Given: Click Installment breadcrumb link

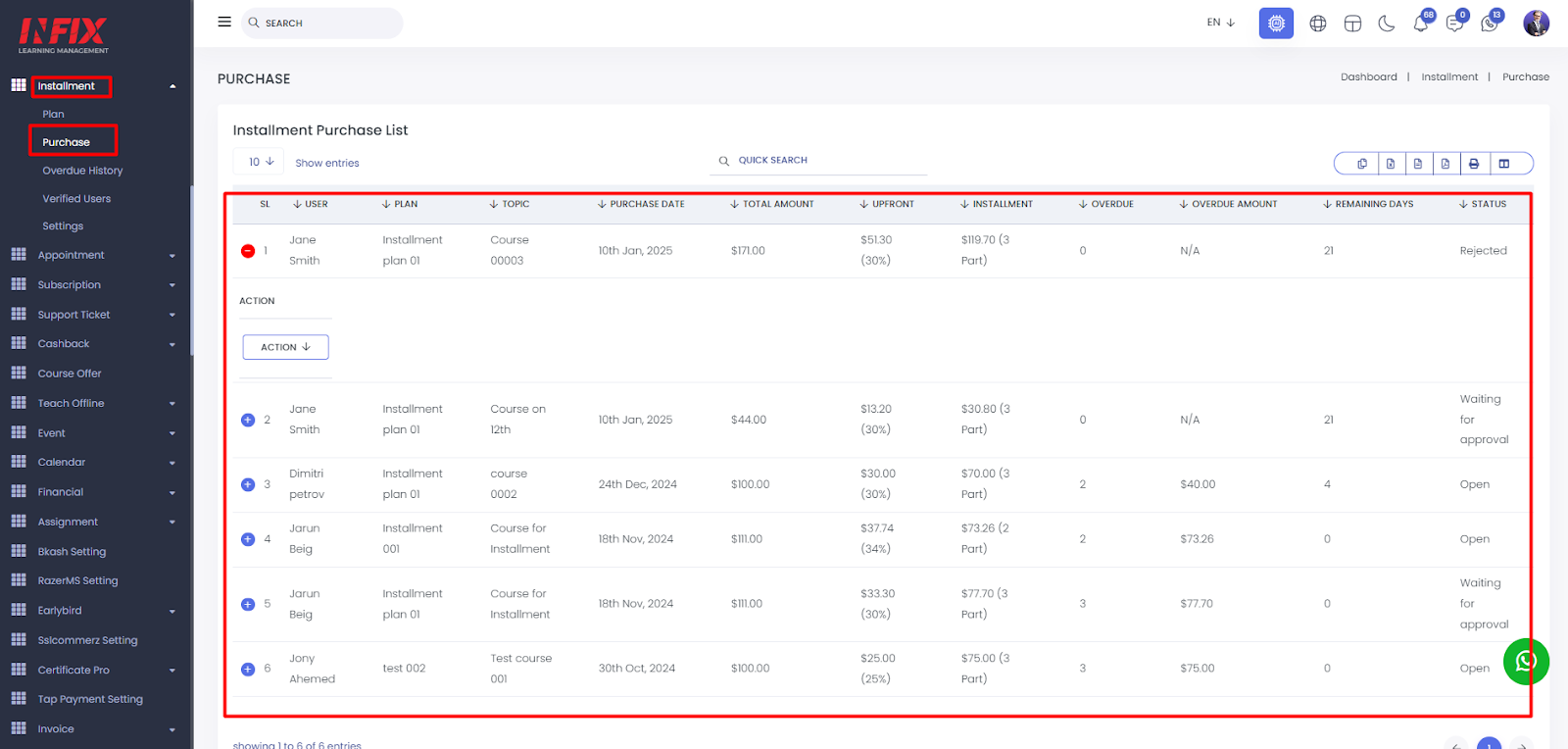Looking at the screenshot, I should click(1449, 77).
